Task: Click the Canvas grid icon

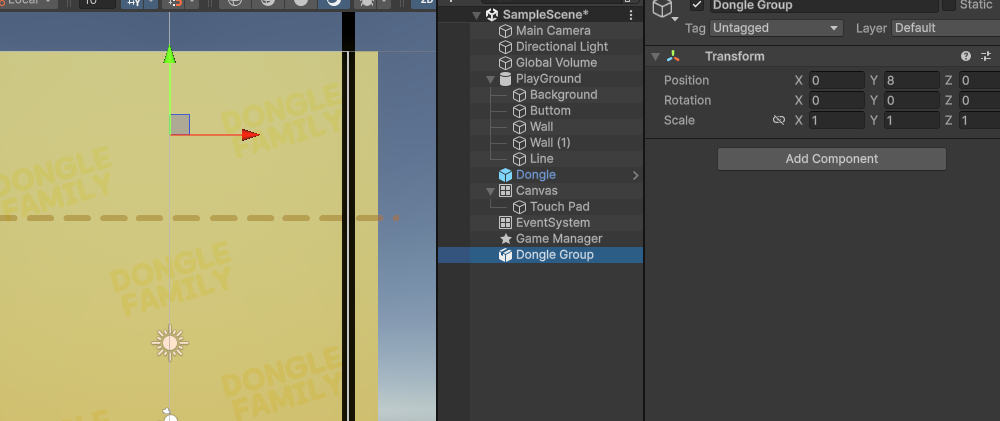Action: 505,191
